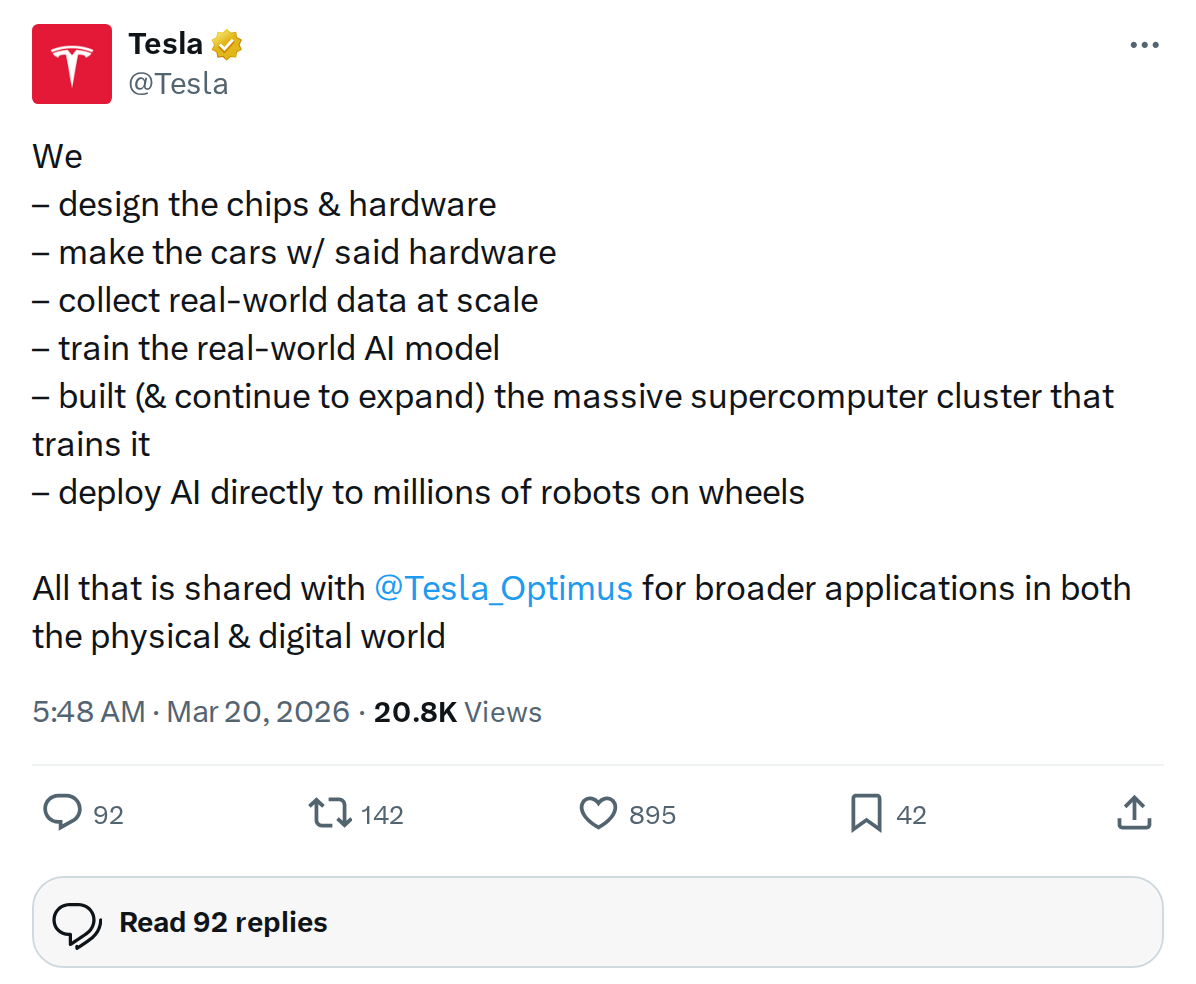1196x984 pixels.
Task: Click the reply count 92 next to bubble
Action: [x=110, y=815]
